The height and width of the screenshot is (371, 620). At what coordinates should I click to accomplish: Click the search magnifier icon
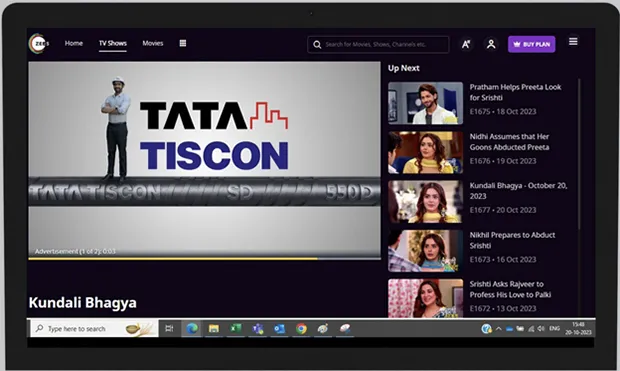click(317, 44)
